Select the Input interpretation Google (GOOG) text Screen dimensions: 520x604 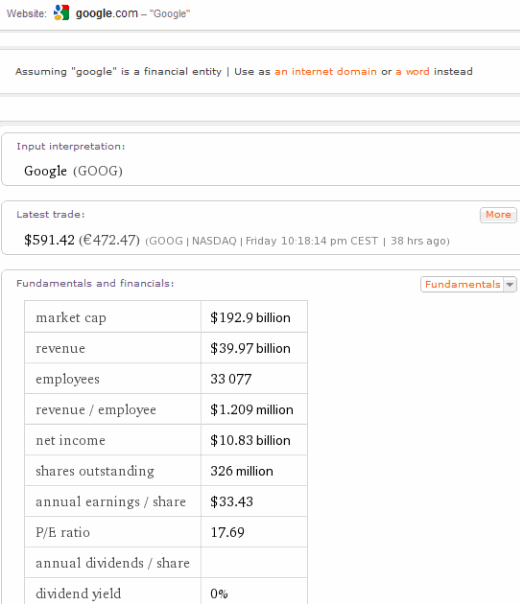click(73, 171)
